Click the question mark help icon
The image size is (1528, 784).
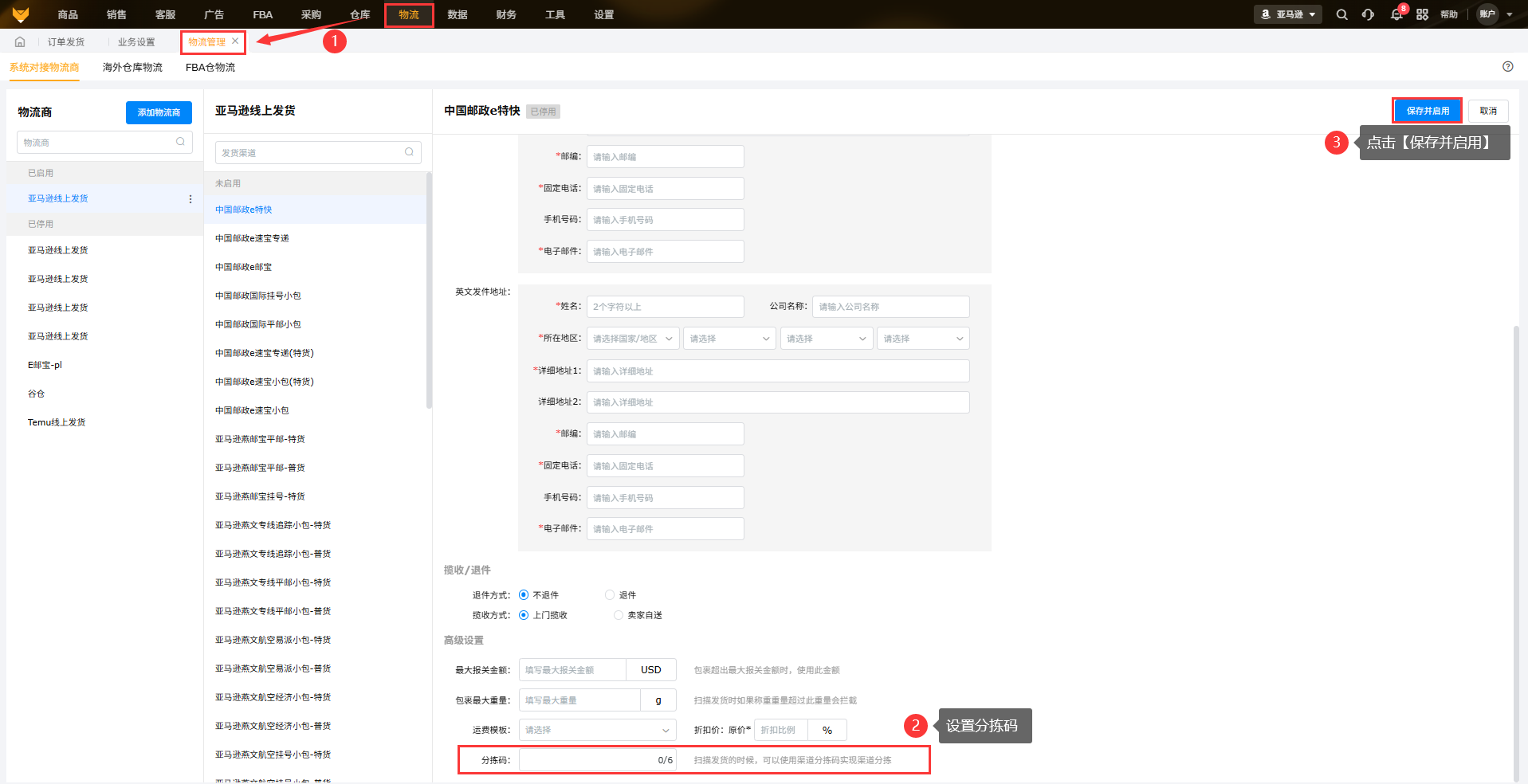coord(1508,67)
